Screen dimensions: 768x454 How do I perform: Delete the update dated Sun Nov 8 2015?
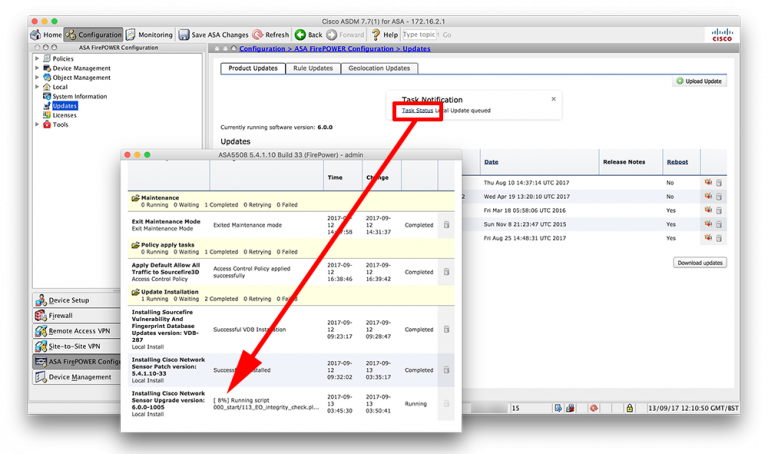click(x=719, y=224)
